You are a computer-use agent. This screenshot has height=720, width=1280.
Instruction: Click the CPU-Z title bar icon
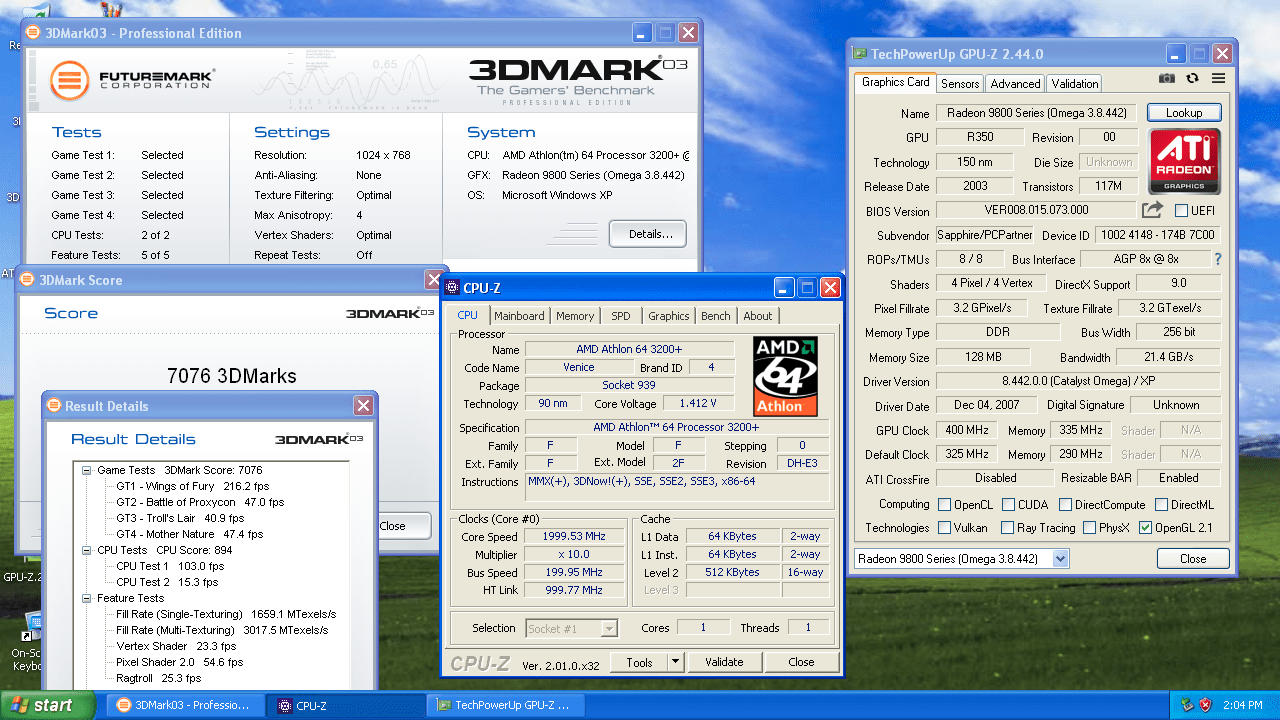point(453,288)
